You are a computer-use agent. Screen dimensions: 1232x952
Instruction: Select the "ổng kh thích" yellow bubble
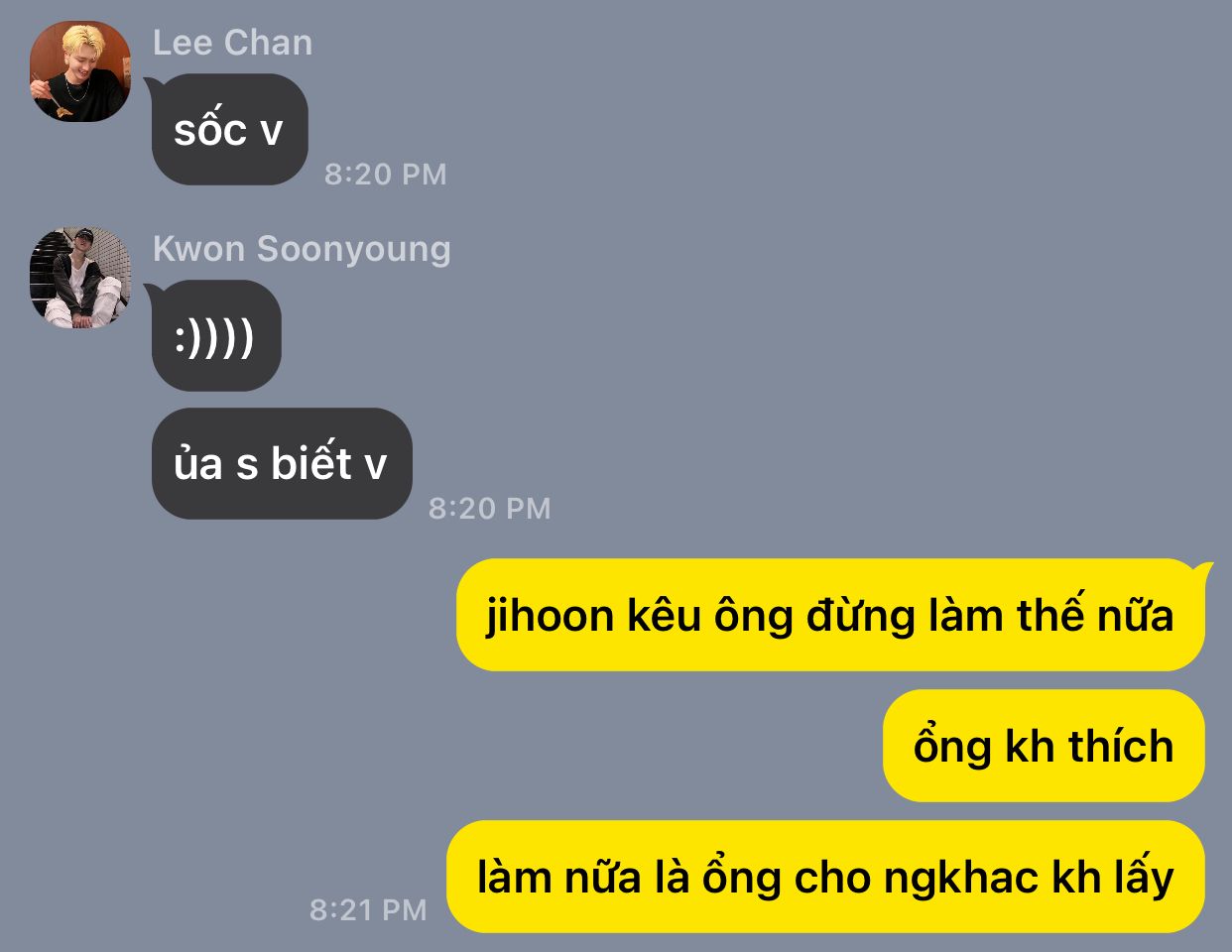(1044, 746)
